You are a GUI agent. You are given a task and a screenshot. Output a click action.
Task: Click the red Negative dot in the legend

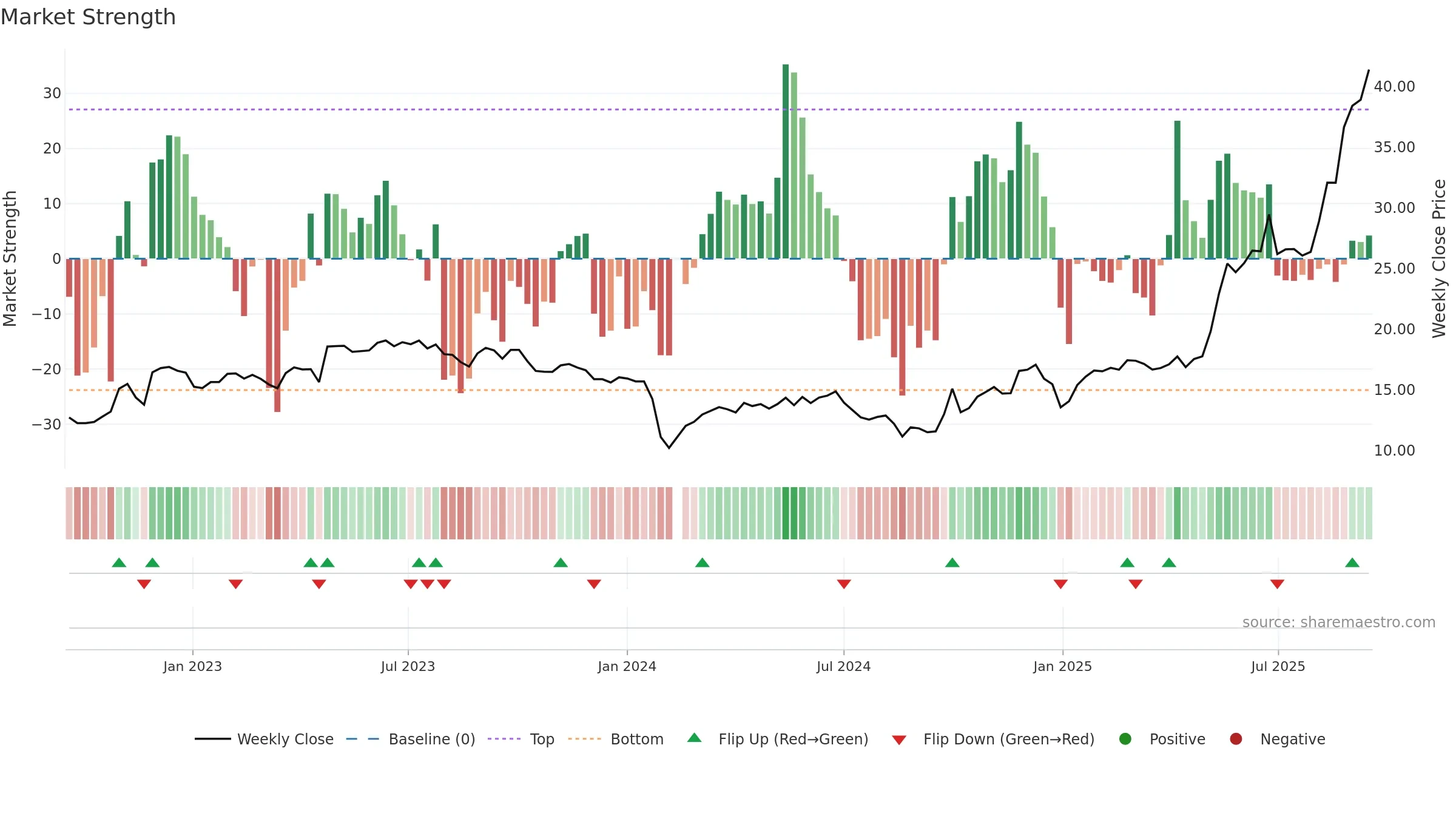1236,739
